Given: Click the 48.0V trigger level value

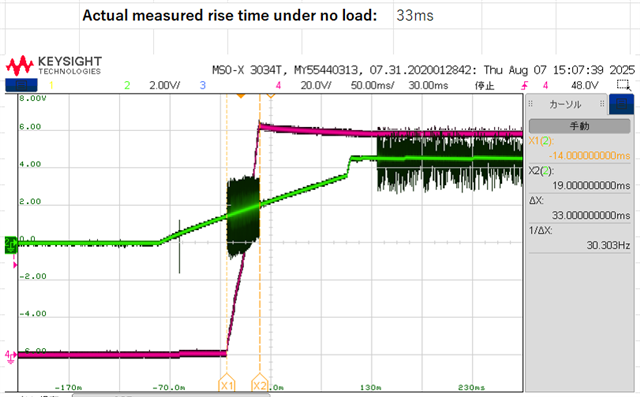Looking at the screenshot, I should pos(584,85).
